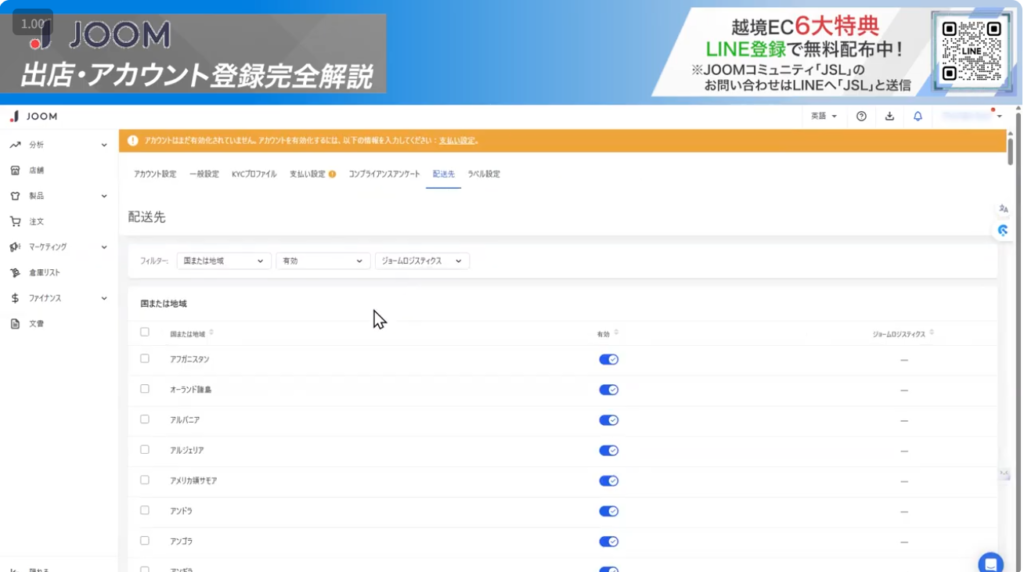Click the page vertical scrollbar thumb
The image size is (1024, 572).
click(x=1010, y=150)
